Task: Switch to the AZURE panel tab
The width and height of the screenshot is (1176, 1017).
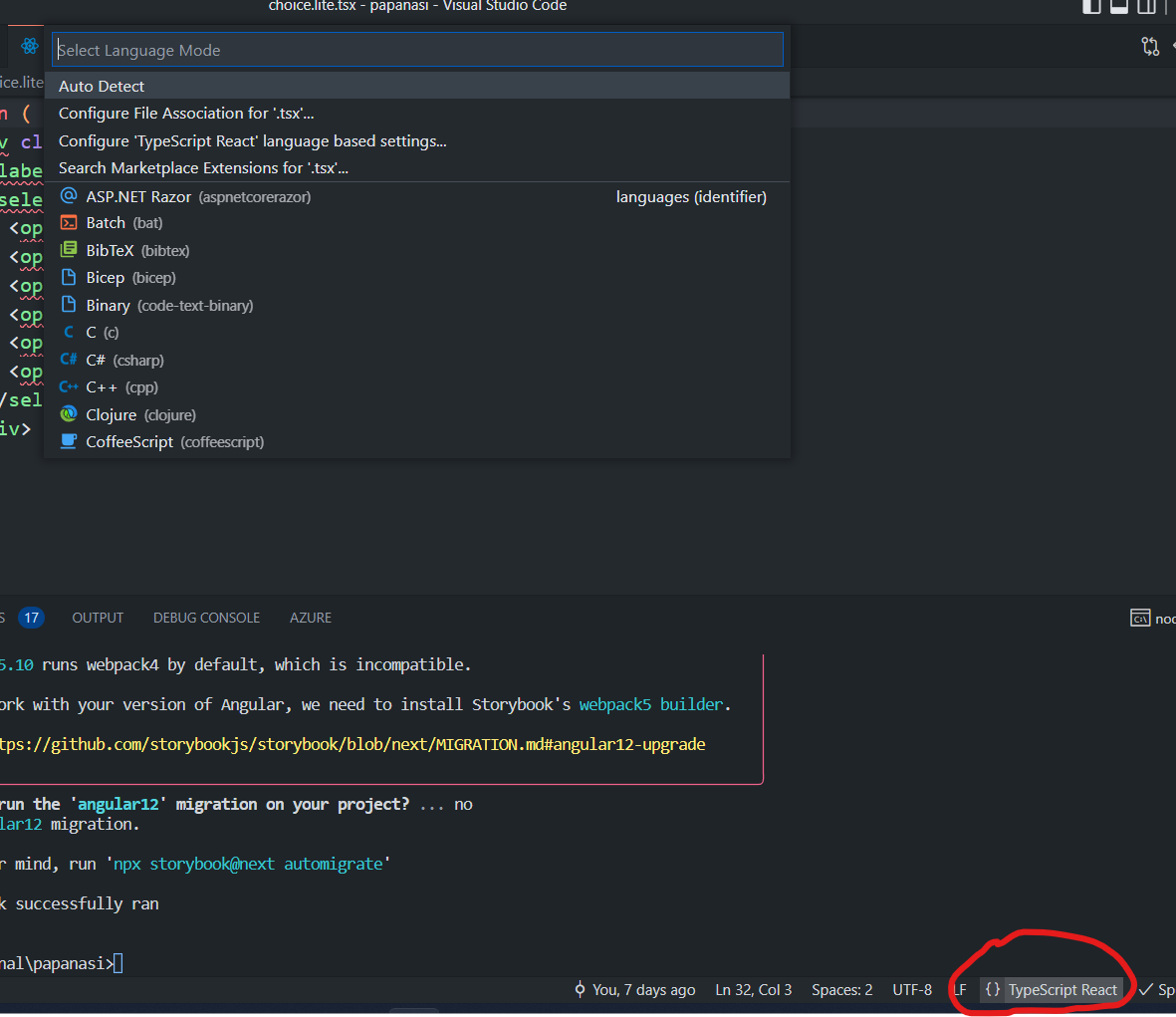Action: click(x=311, y=618)
